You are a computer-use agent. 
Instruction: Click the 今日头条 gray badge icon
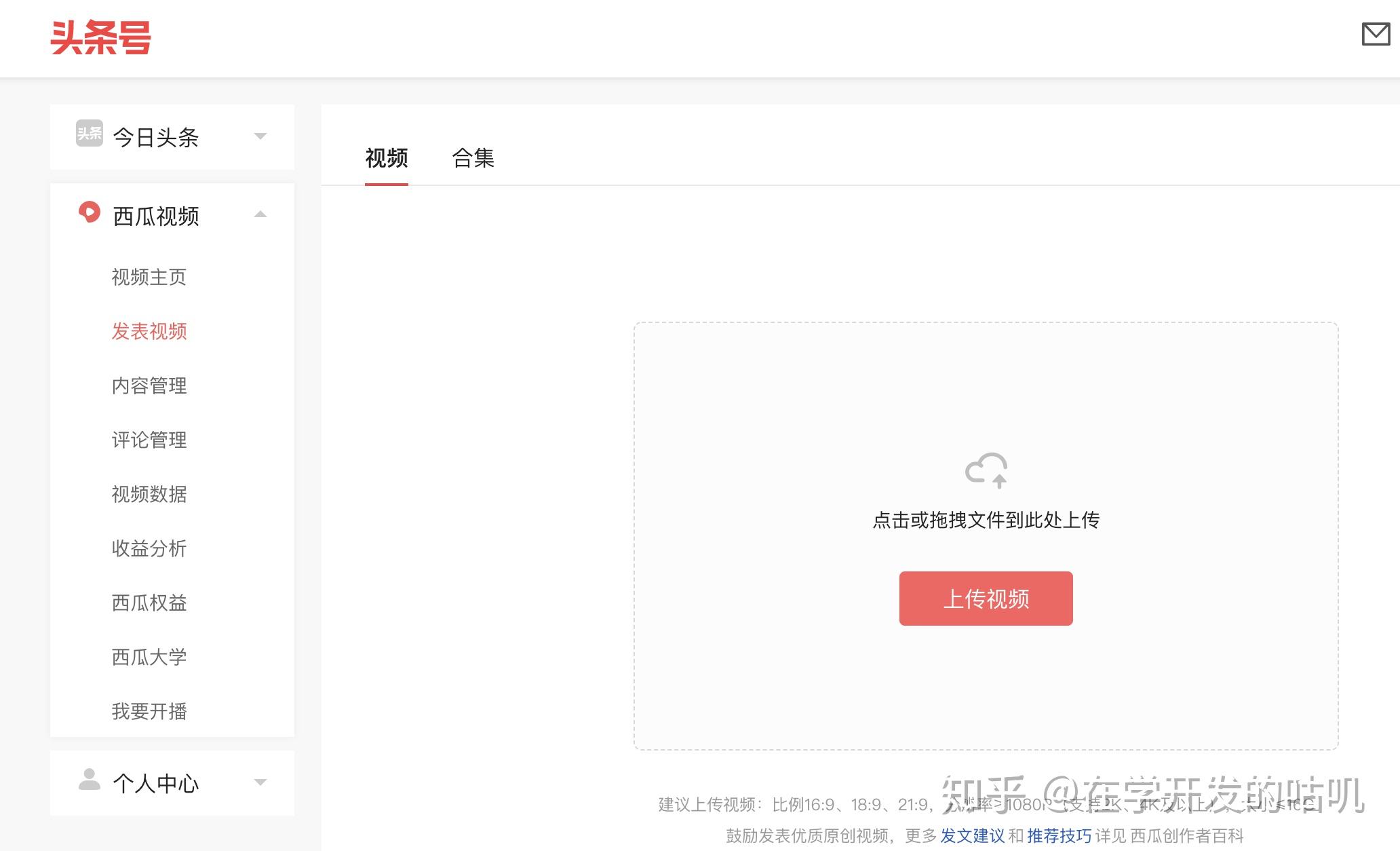(90, 134)
